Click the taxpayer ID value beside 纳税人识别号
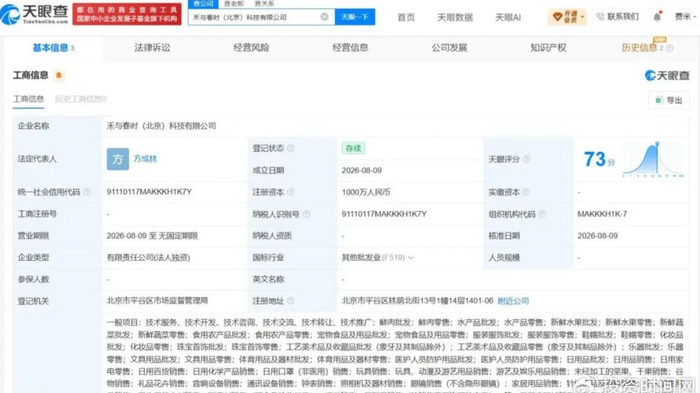This screenshot has height=393, width=700. [x=384, y=214]
